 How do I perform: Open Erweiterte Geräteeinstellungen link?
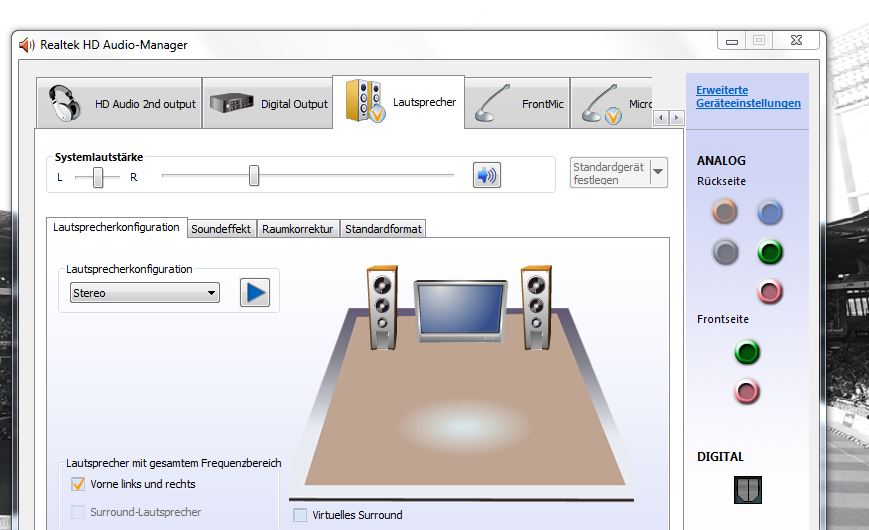(x=748, y=96)
